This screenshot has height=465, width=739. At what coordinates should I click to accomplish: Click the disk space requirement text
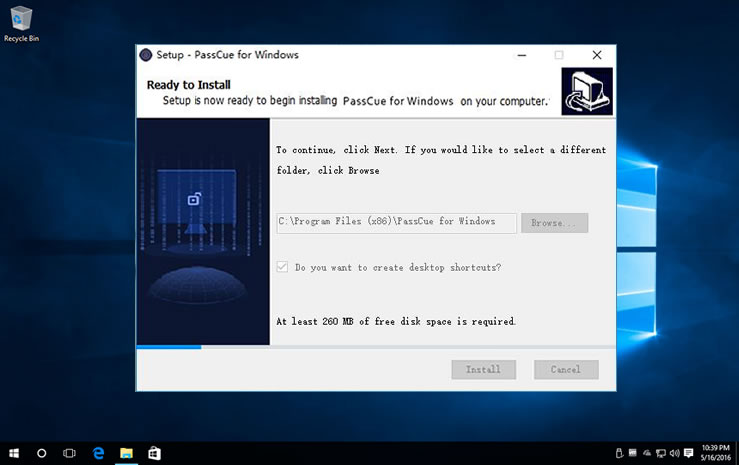[x=396, y=321]
